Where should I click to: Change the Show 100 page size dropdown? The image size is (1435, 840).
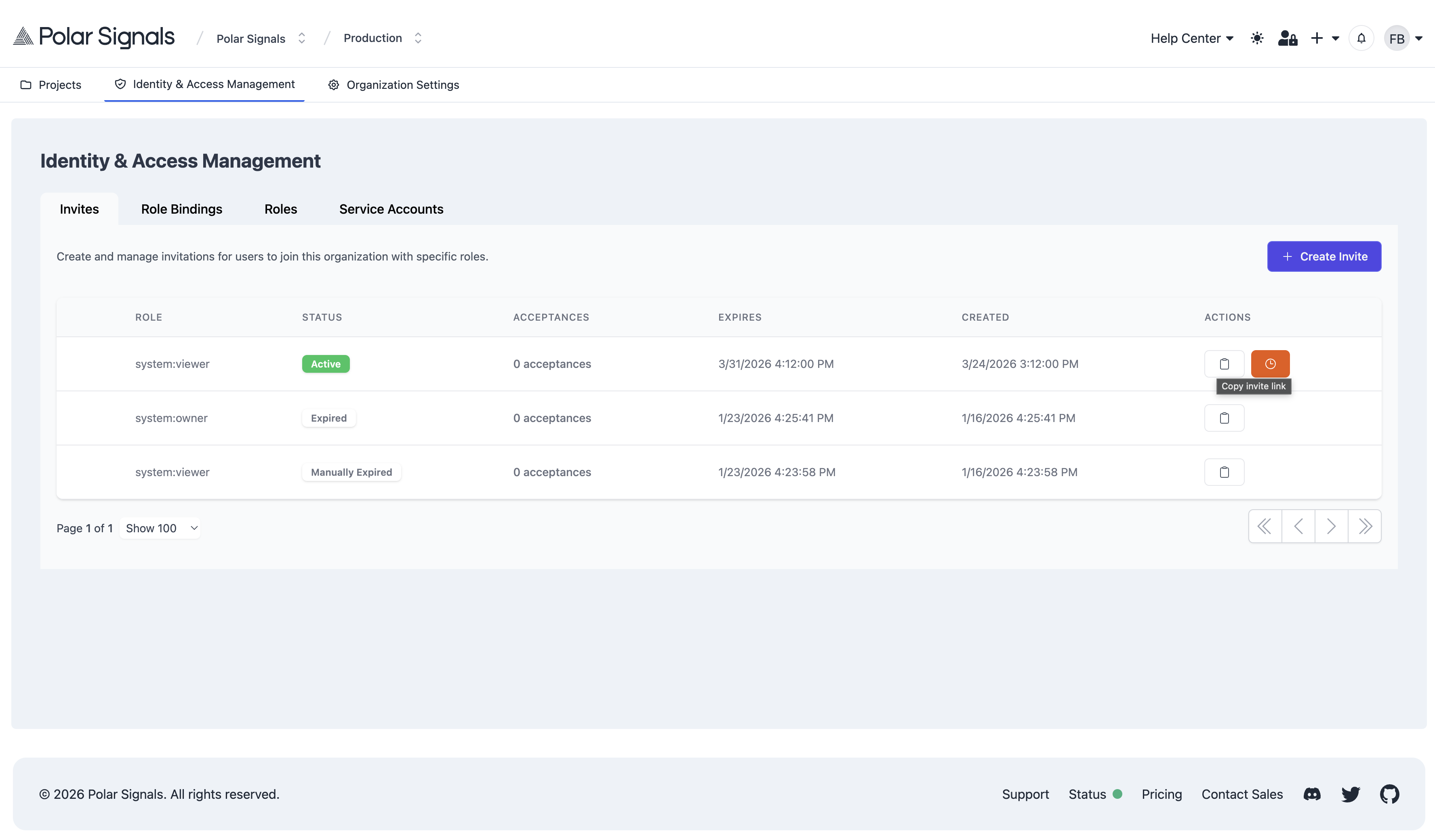coord(160,528)
